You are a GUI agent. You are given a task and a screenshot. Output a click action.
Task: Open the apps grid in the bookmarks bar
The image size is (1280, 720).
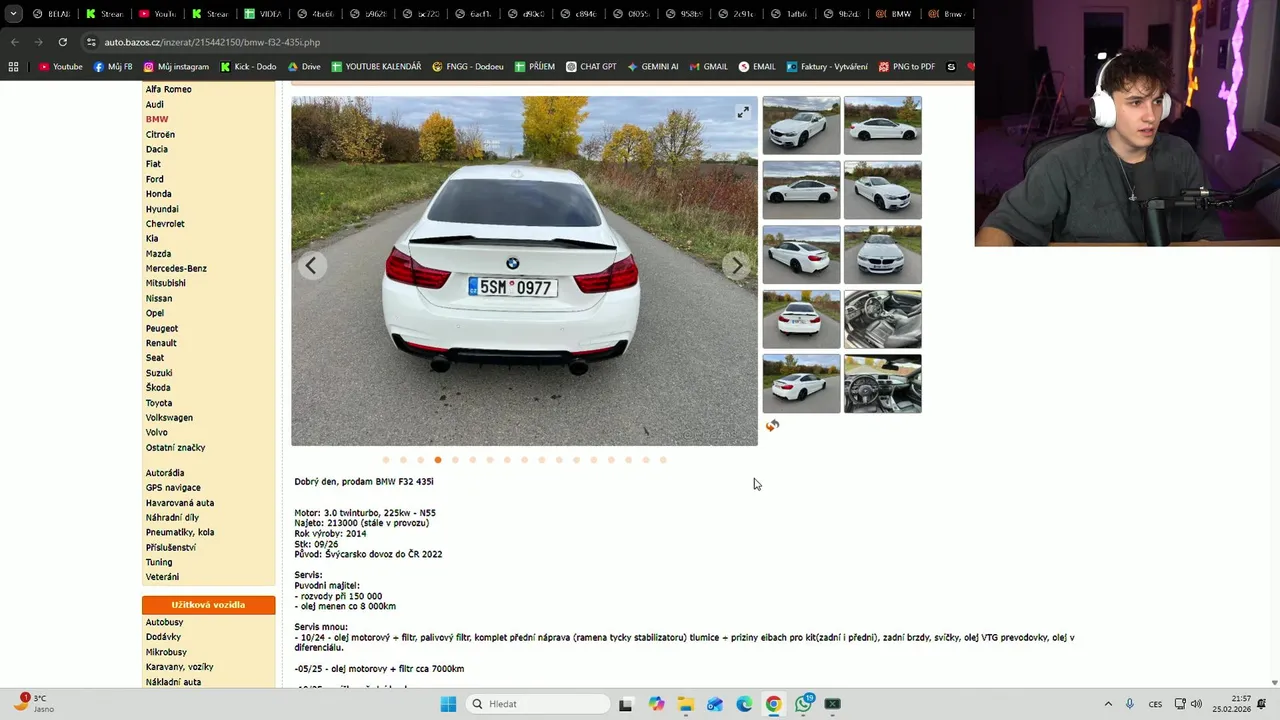pyautogui.click(x=13, y=67)
